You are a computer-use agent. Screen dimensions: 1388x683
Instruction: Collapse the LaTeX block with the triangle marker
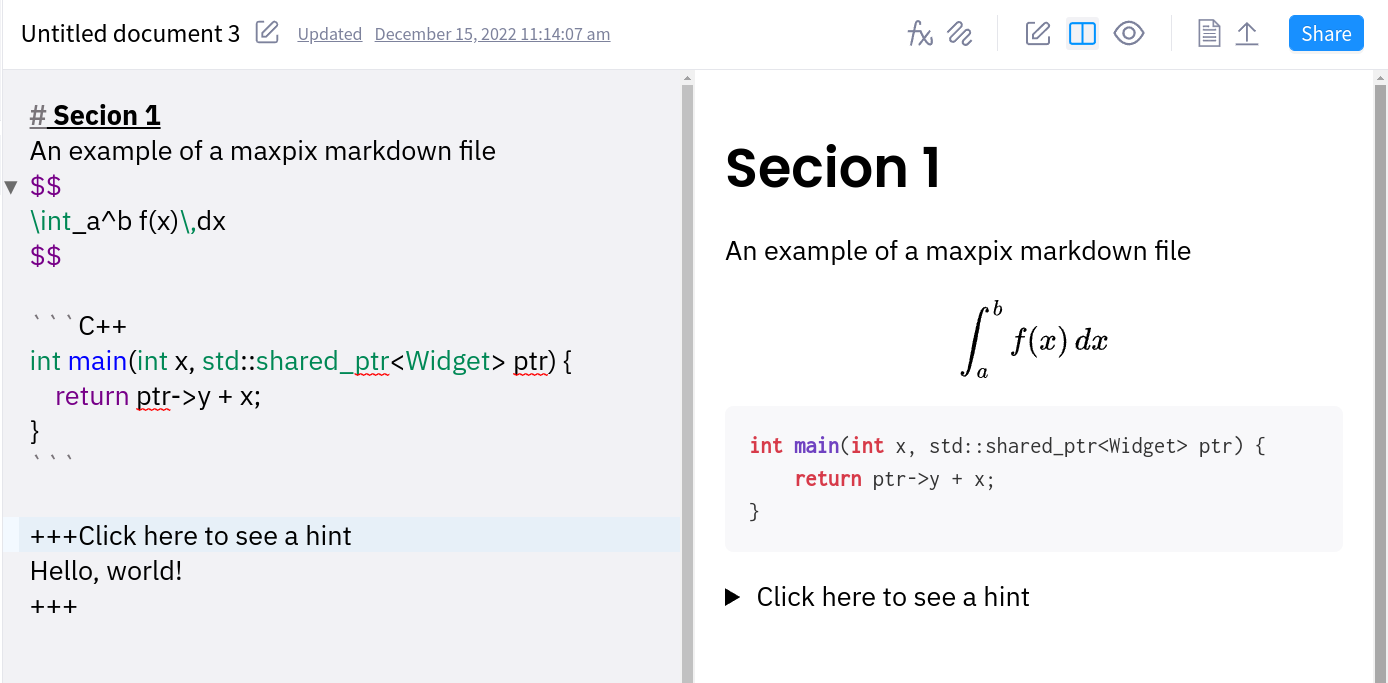10,186
